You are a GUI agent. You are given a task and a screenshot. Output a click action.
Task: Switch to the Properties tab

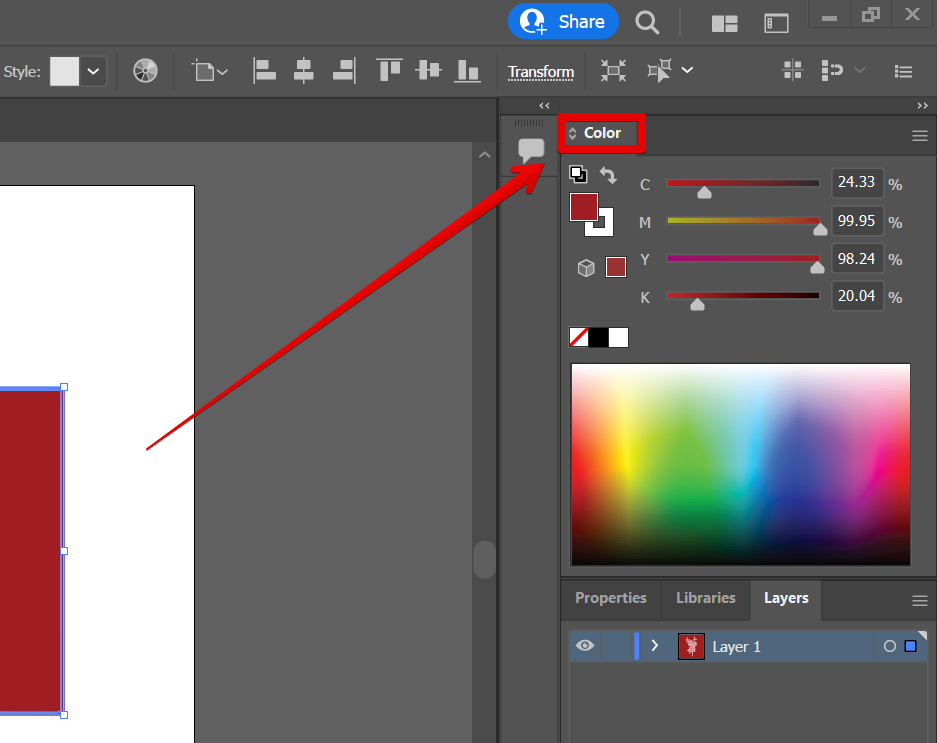click(611, 598)
